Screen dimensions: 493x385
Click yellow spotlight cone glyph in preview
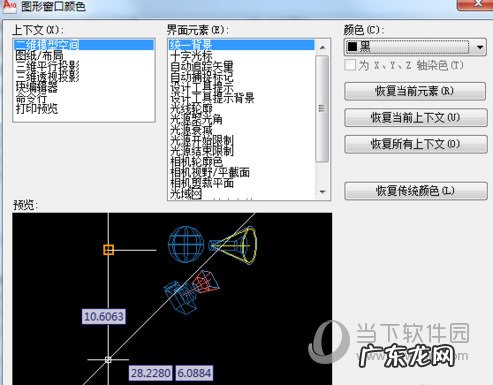click(233, 246)
